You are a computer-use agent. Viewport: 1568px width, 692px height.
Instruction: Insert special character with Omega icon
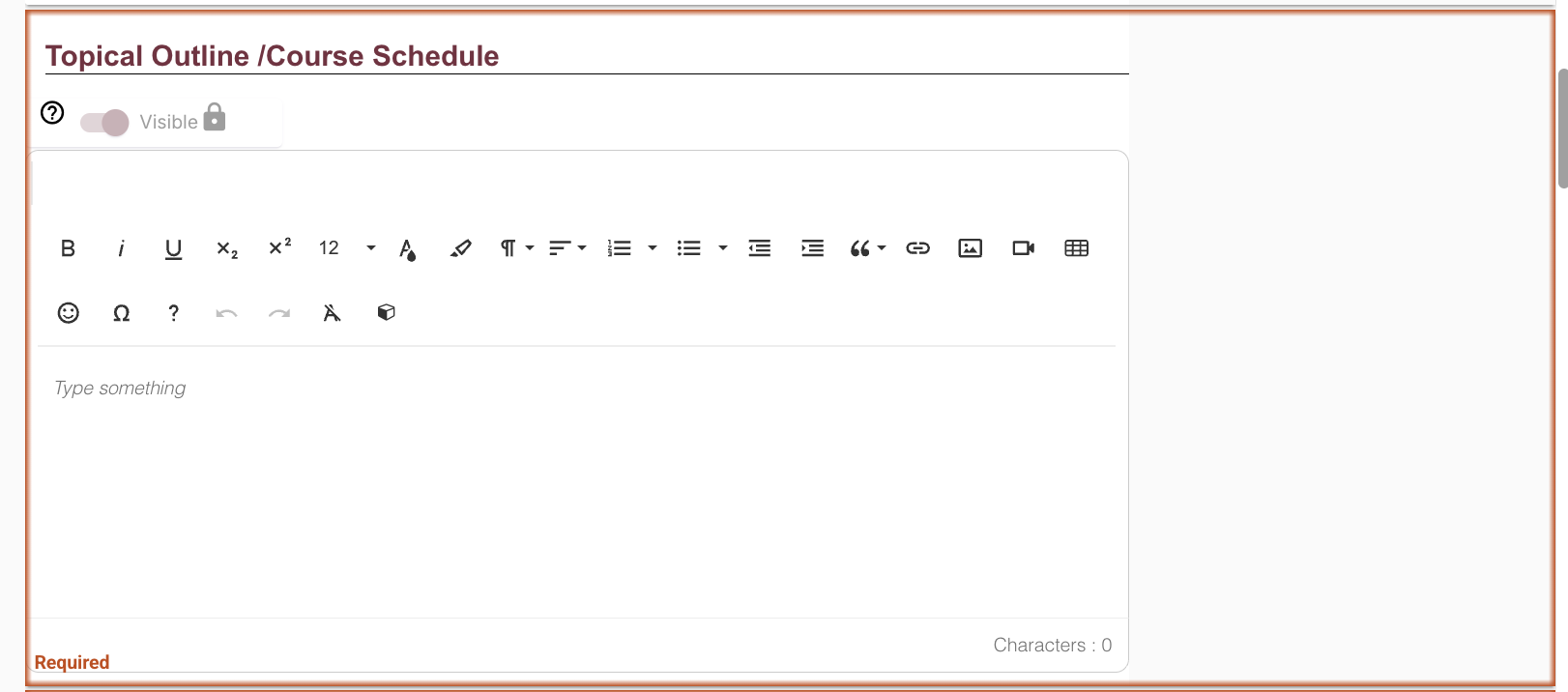pyautogui.click(x=121, y=312)
